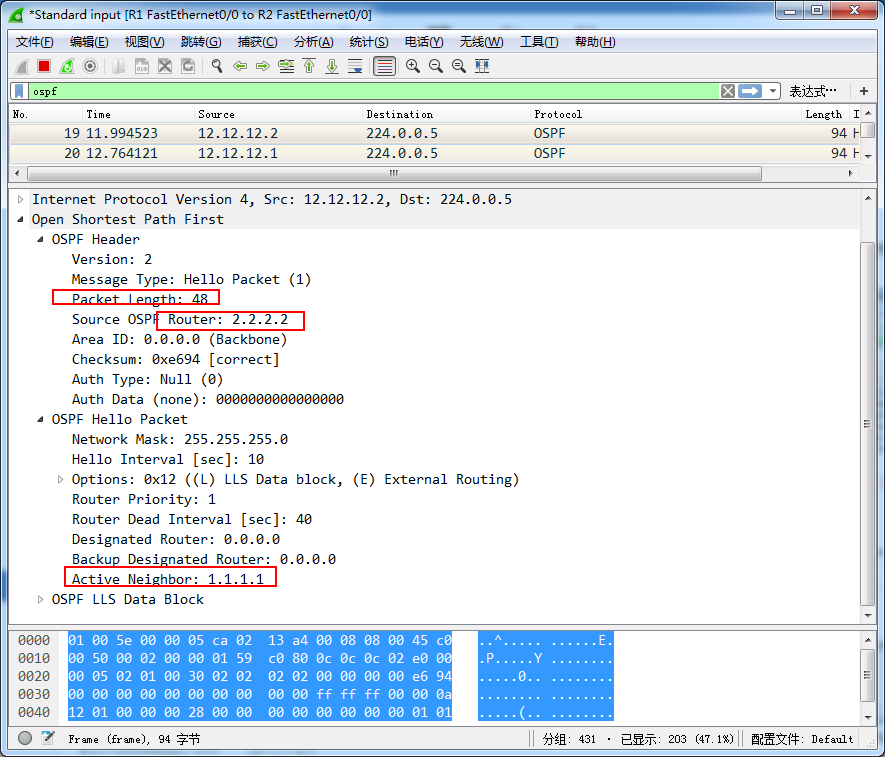Click the start capture shark fin icon
The image size is (885, 757).
(21, 67)
